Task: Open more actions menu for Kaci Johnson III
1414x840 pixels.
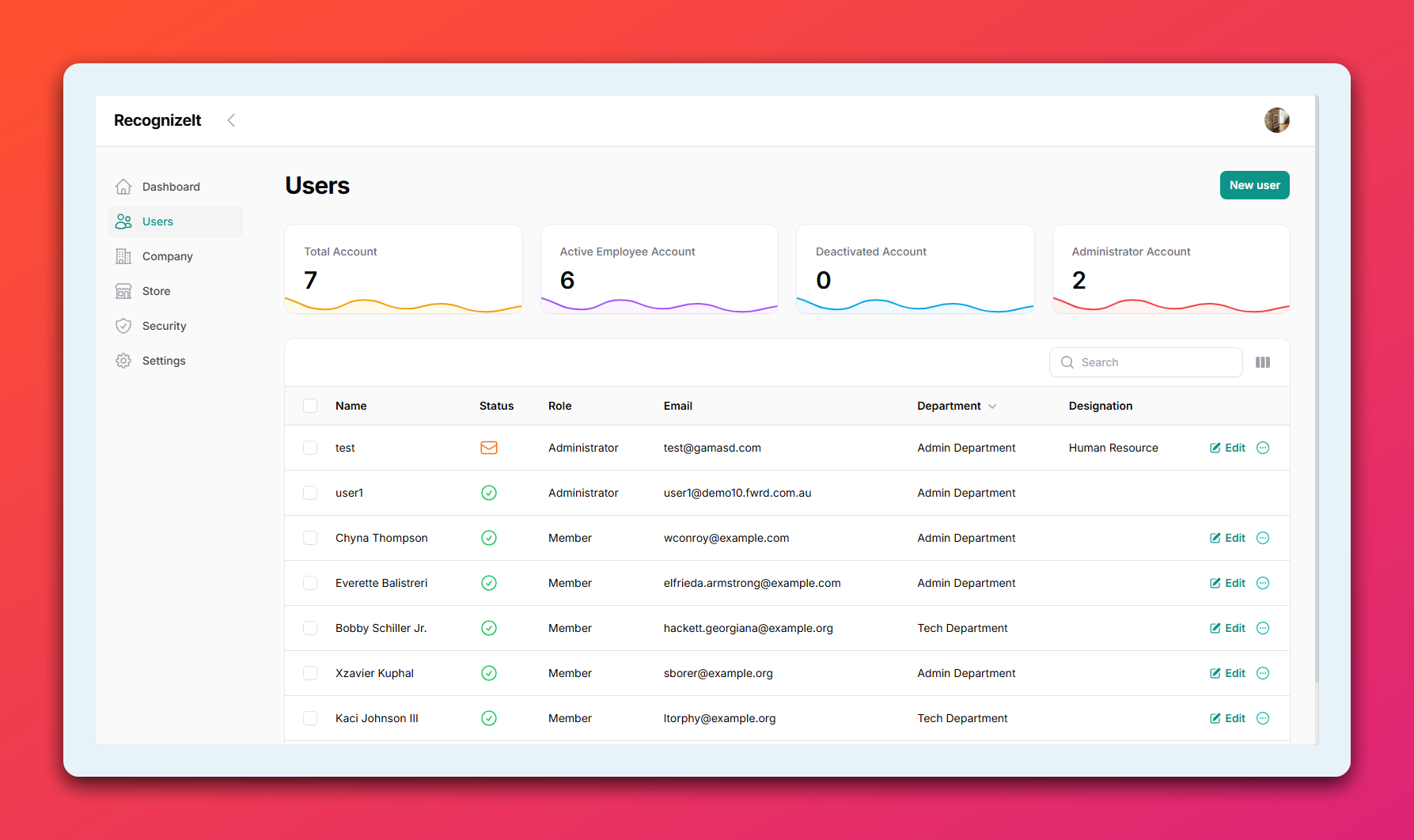Action: (1263, 718)
